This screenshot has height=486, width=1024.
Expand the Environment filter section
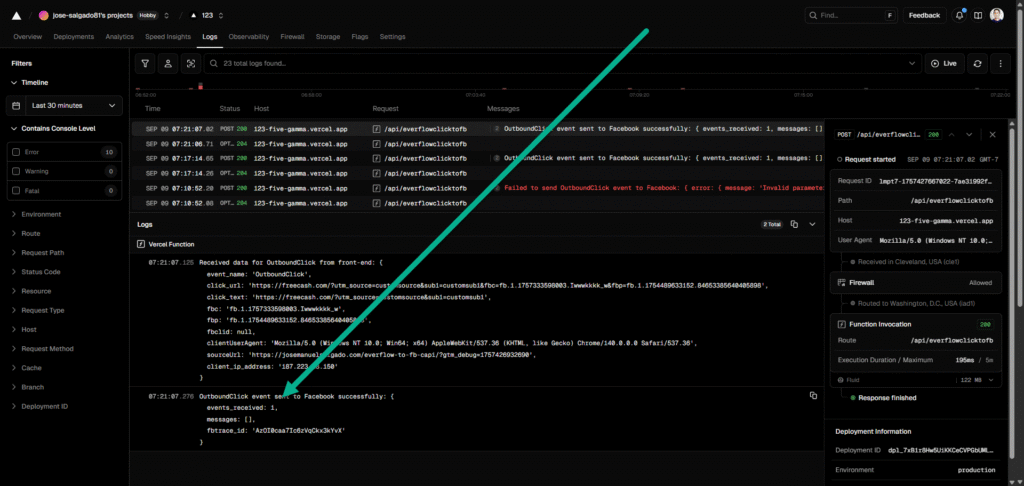pyautogui.click(x=40, y=214)
